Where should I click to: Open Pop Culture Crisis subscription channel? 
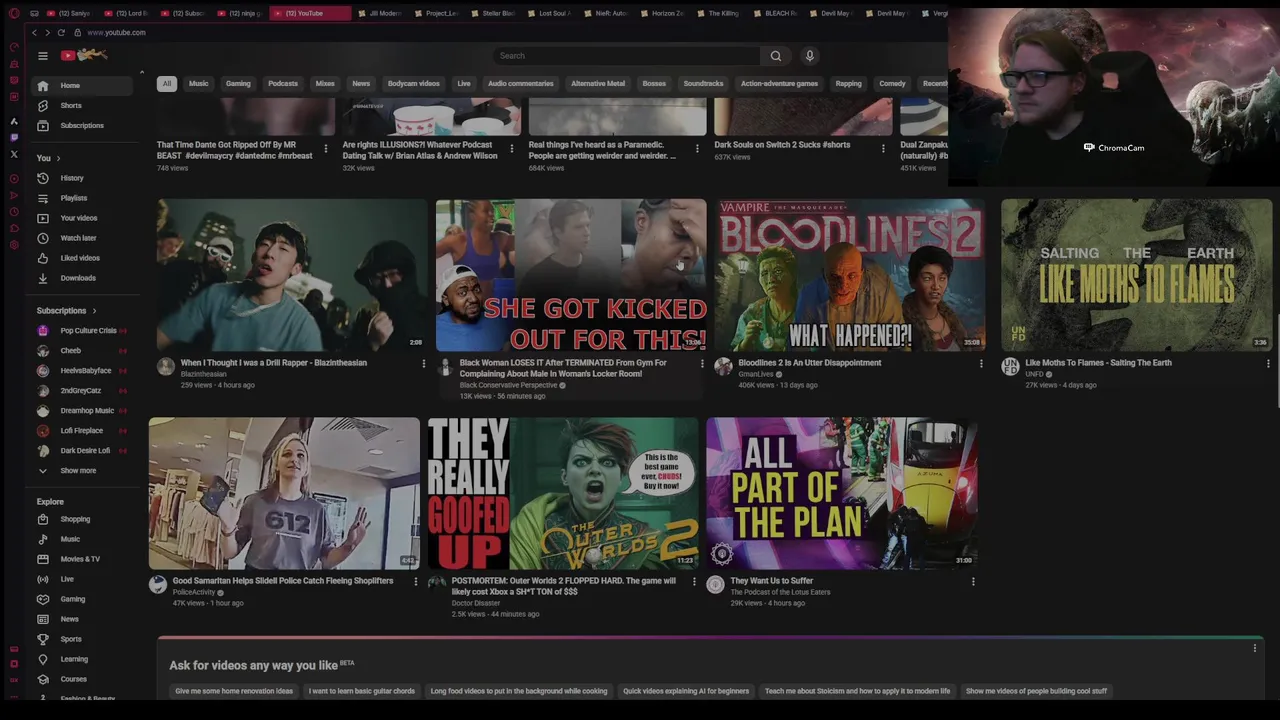click(81, 331)
